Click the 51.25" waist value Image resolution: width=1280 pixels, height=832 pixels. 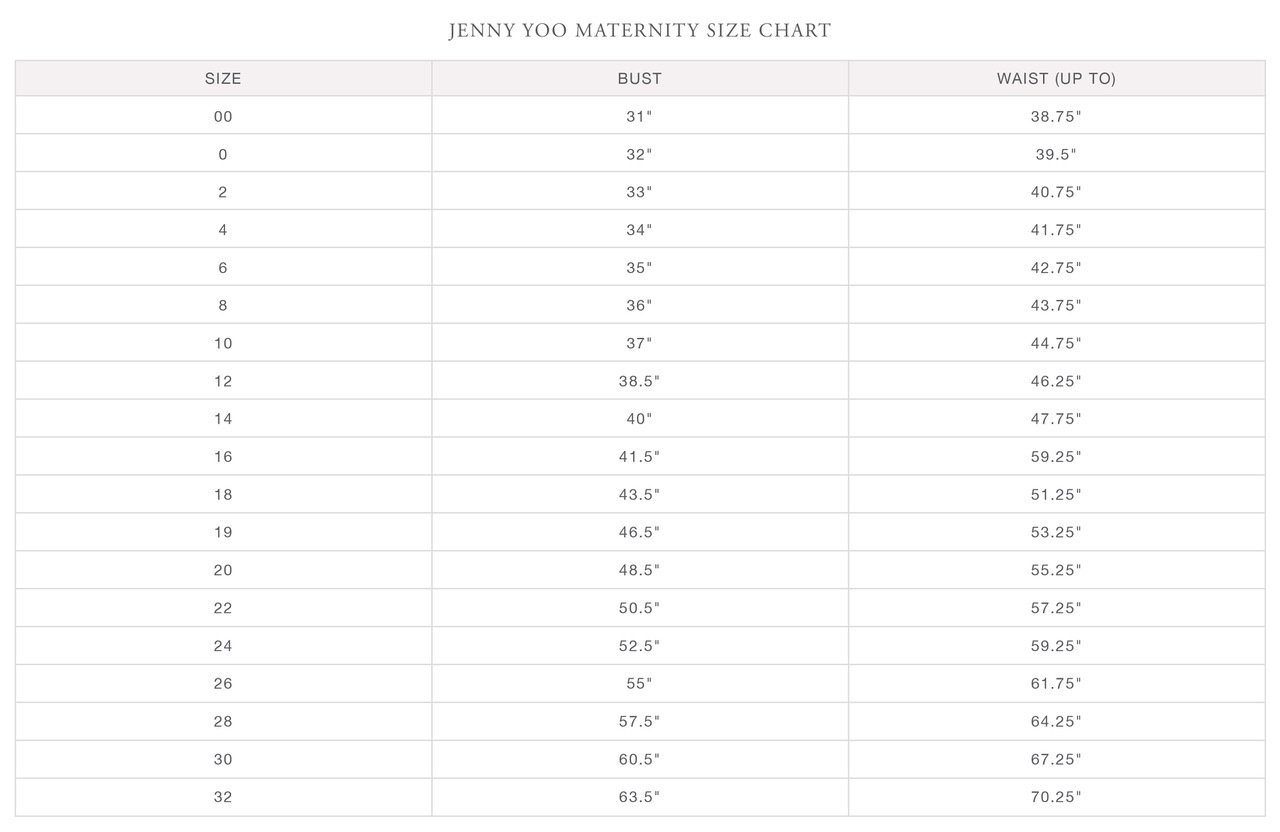point(1056,494)
